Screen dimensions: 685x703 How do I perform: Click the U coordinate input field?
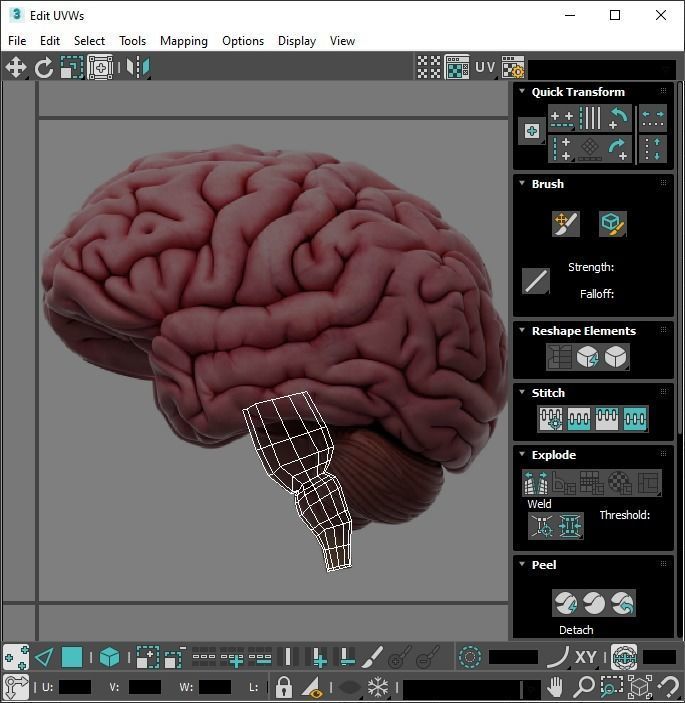pos(75,687)
